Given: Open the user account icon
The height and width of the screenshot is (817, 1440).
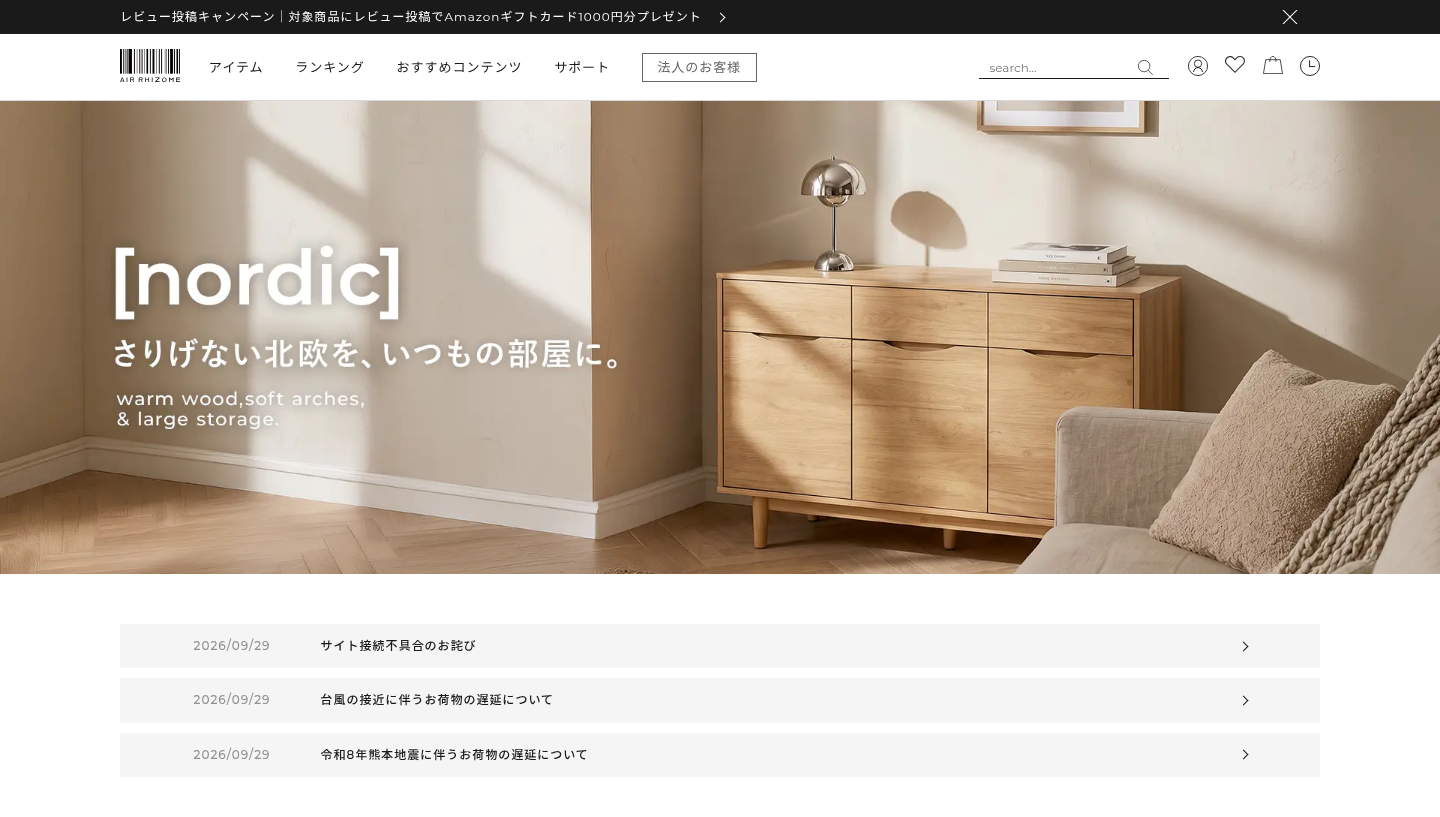Looking at the screenshot, I should click(1198, 66).
